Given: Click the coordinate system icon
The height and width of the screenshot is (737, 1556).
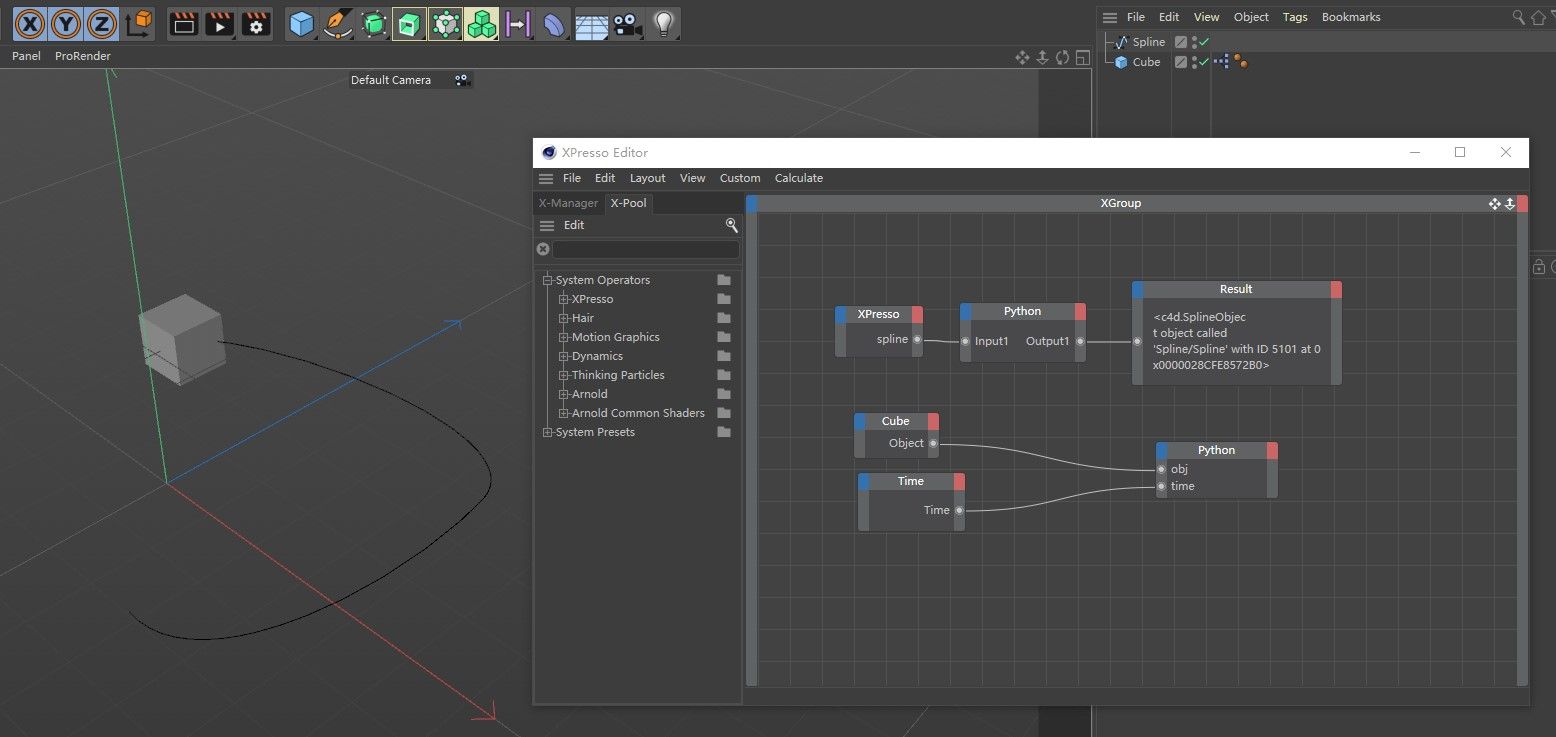Looking at the screenshot, I should [139, 22].
